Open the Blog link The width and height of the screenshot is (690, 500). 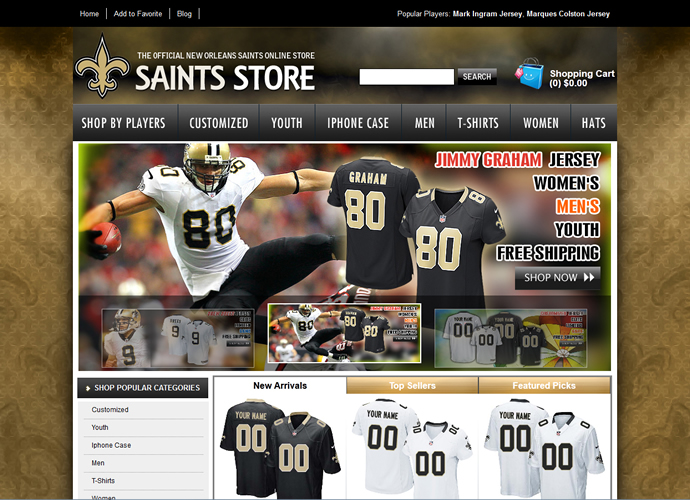point(184,14)
